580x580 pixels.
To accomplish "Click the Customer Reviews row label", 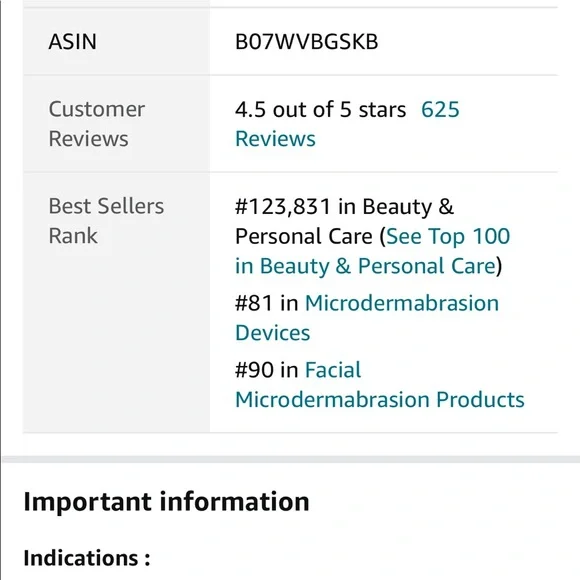I will pyautogui.click(x=97, y=124).
